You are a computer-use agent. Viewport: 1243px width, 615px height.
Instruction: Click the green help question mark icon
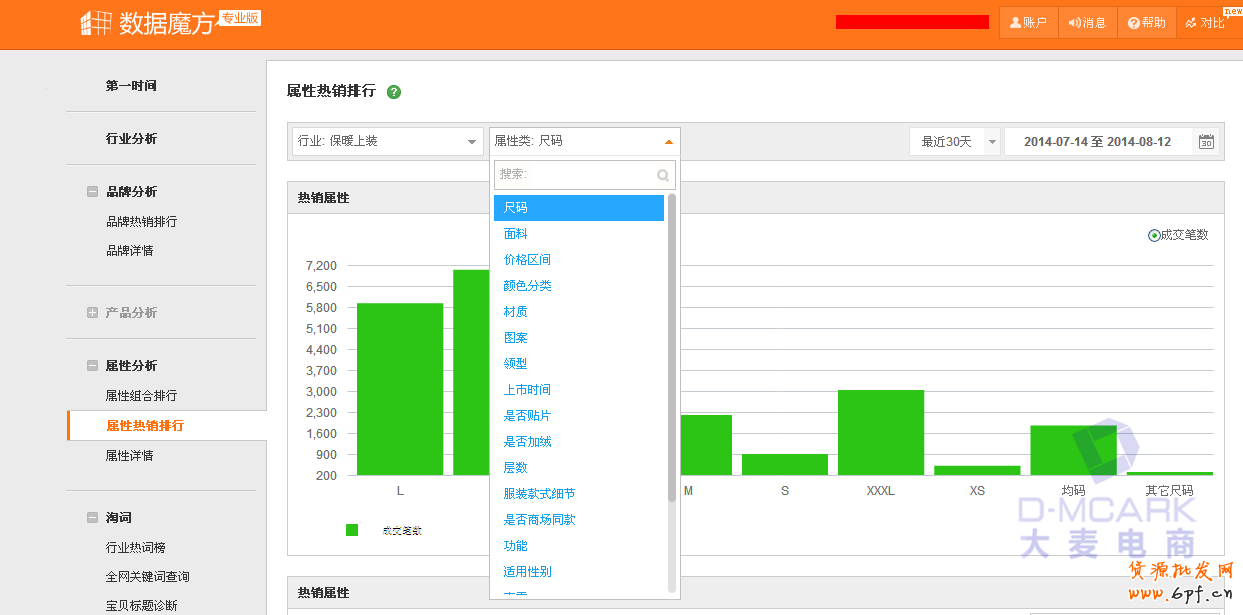[394, 92]
